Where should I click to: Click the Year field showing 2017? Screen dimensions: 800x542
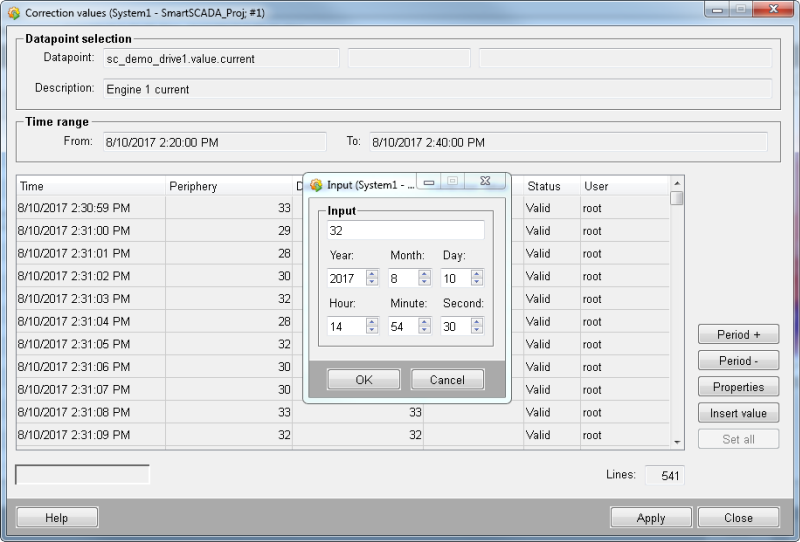[345, 279]
